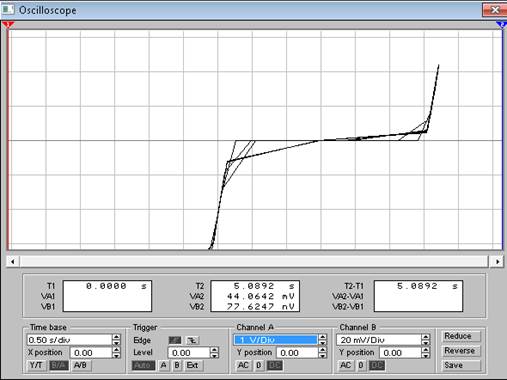Image resolution: width=507 pixels, height=380 pixels.
Task: Set trigger mode to Auto
Action: 143,365
